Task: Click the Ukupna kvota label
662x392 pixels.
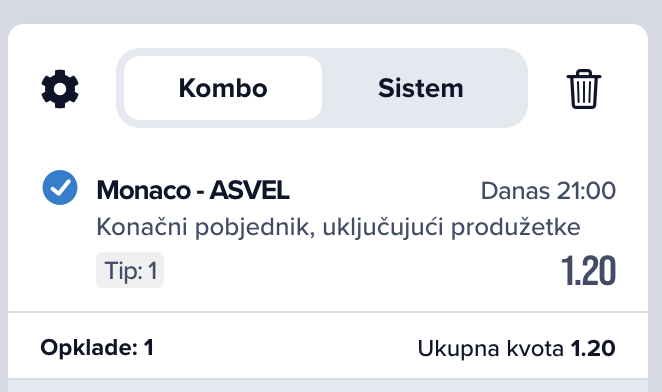Action: tap(491, 349)
